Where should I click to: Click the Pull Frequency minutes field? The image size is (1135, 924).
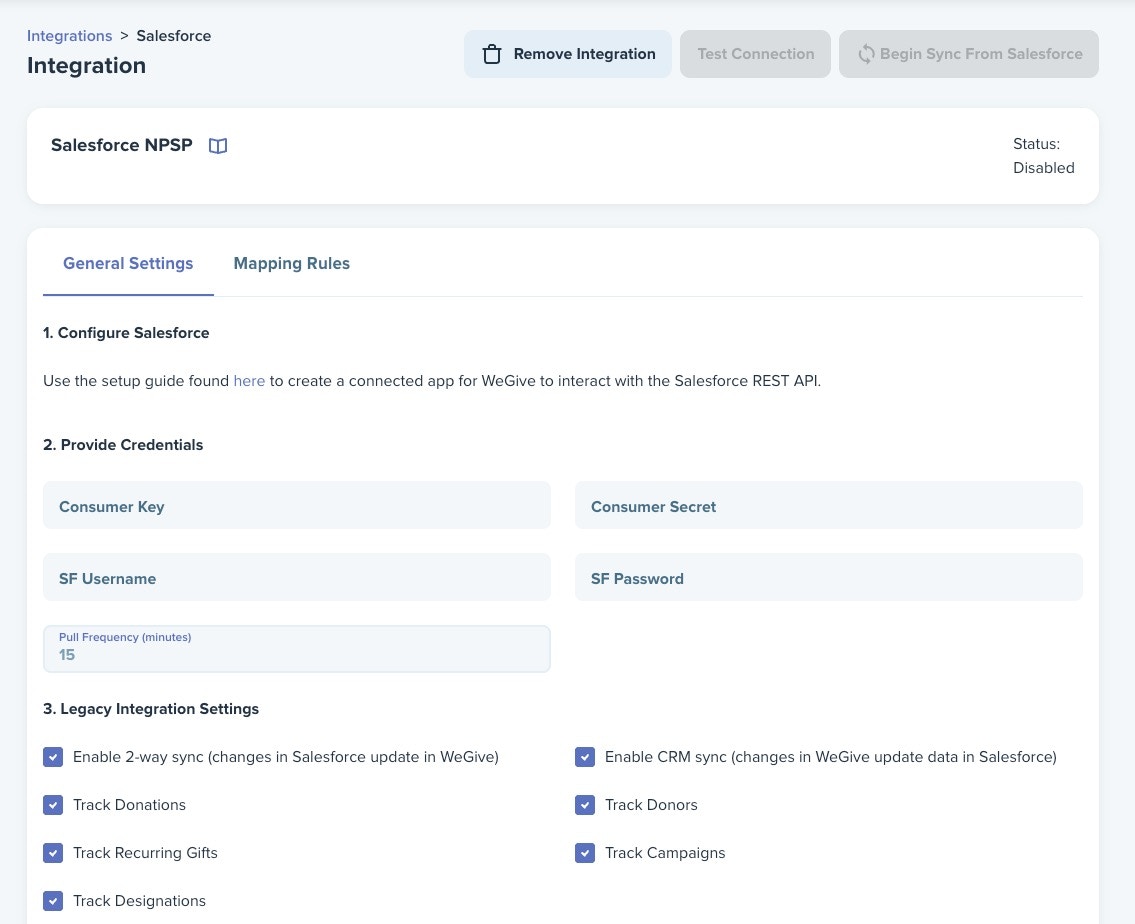(x=296, y=648)
